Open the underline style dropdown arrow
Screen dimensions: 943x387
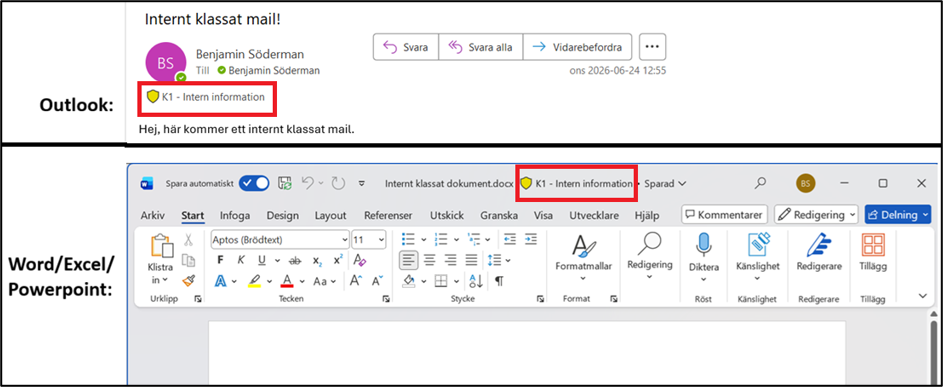coord(277,261)
